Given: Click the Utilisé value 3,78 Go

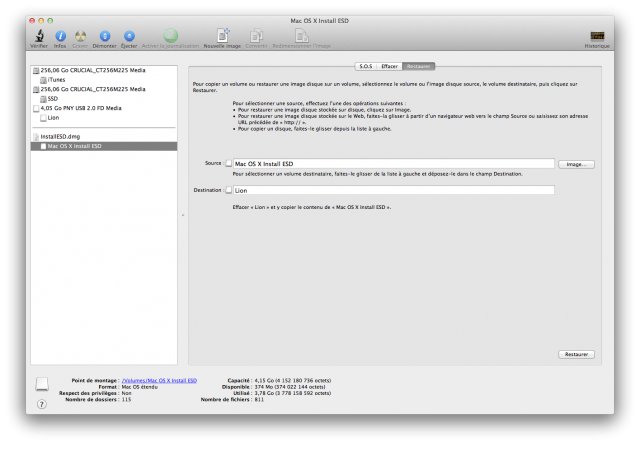Looking at the screenshot, I should point(293,393).
